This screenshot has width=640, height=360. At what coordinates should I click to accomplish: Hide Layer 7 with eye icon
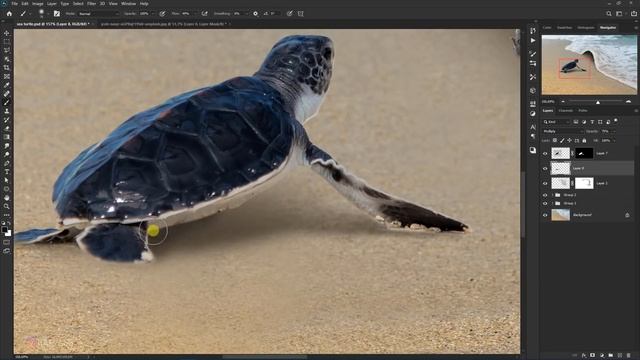coord(545,153)
